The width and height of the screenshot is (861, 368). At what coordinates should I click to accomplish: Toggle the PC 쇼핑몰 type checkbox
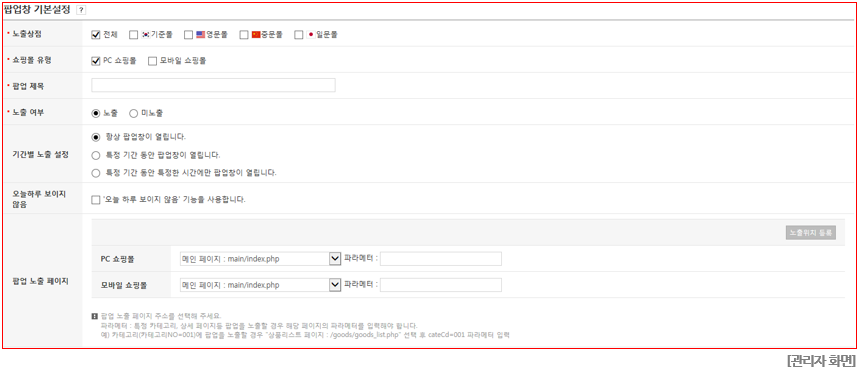point(96,61)
